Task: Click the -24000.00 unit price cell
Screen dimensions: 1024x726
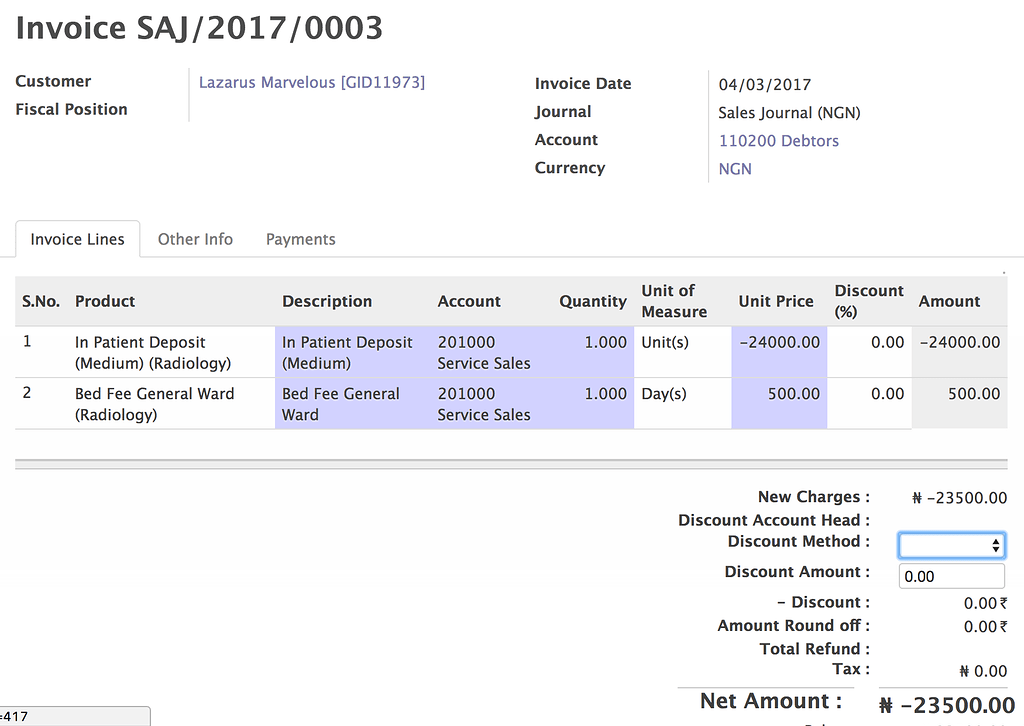Action: click(x=779, y=342)
